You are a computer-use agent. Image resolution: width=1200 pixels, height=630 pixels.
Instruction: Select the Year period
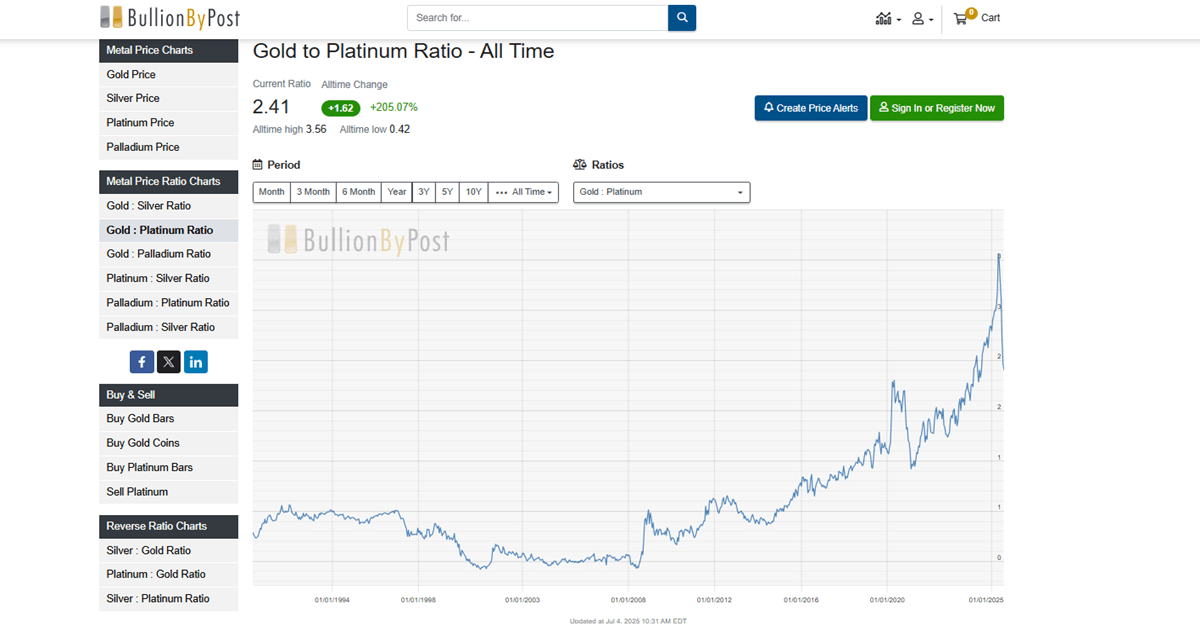pos(397,192)
